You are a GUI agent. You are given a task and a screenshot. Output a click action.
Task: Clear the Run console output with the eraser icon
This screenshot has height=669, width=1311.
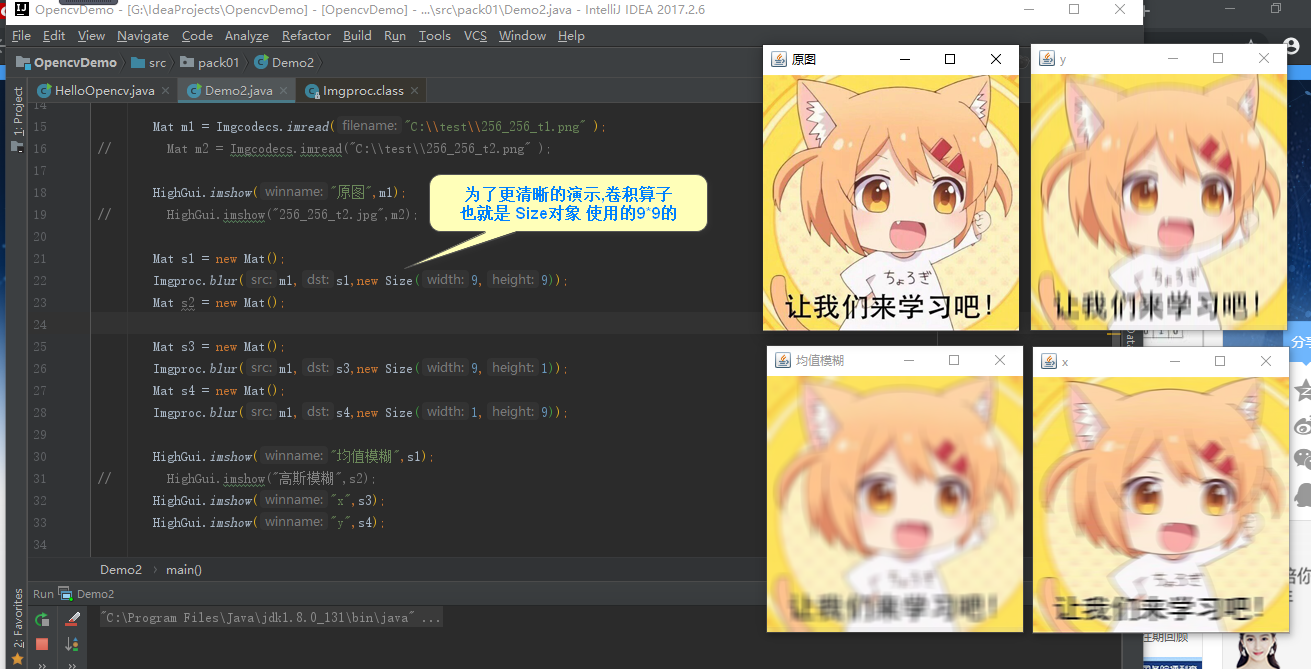[72, 620]
